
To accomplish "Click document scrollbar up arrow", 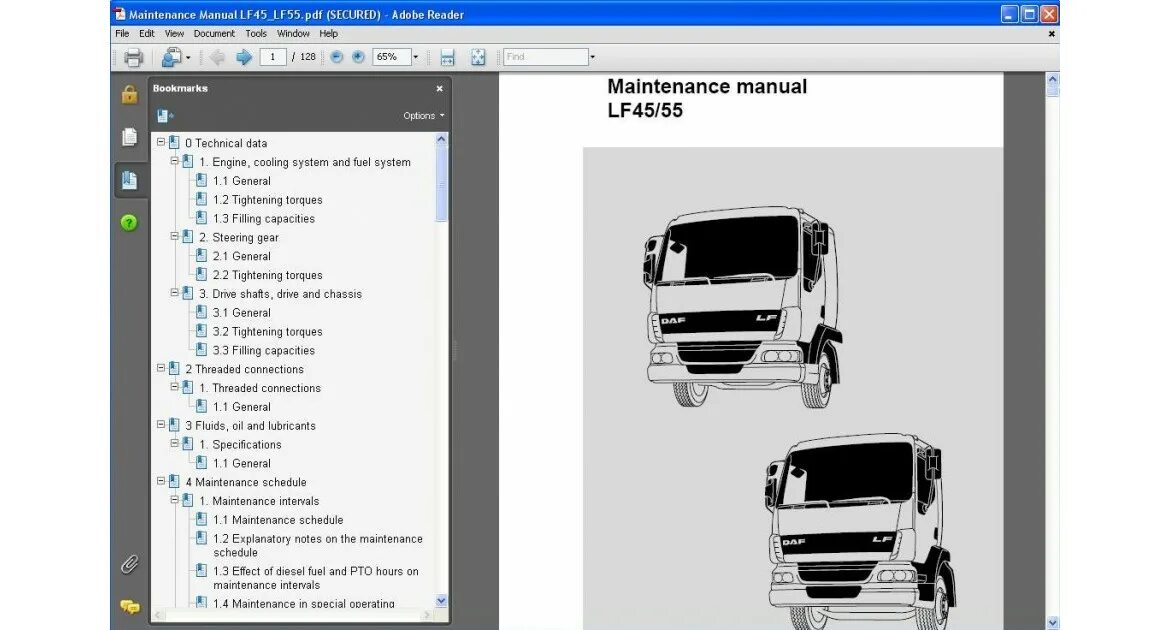I will tap(1053, 78).
